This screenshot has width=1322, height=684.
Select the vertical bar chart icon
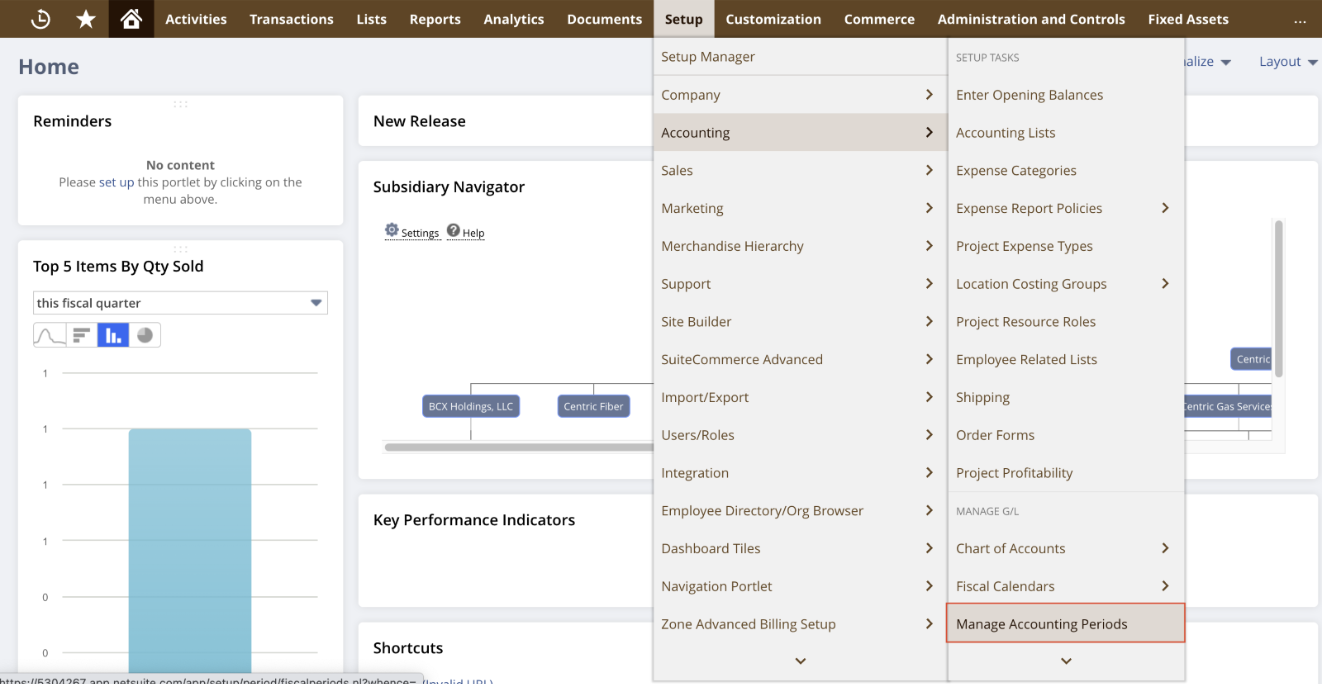[113, 335]
